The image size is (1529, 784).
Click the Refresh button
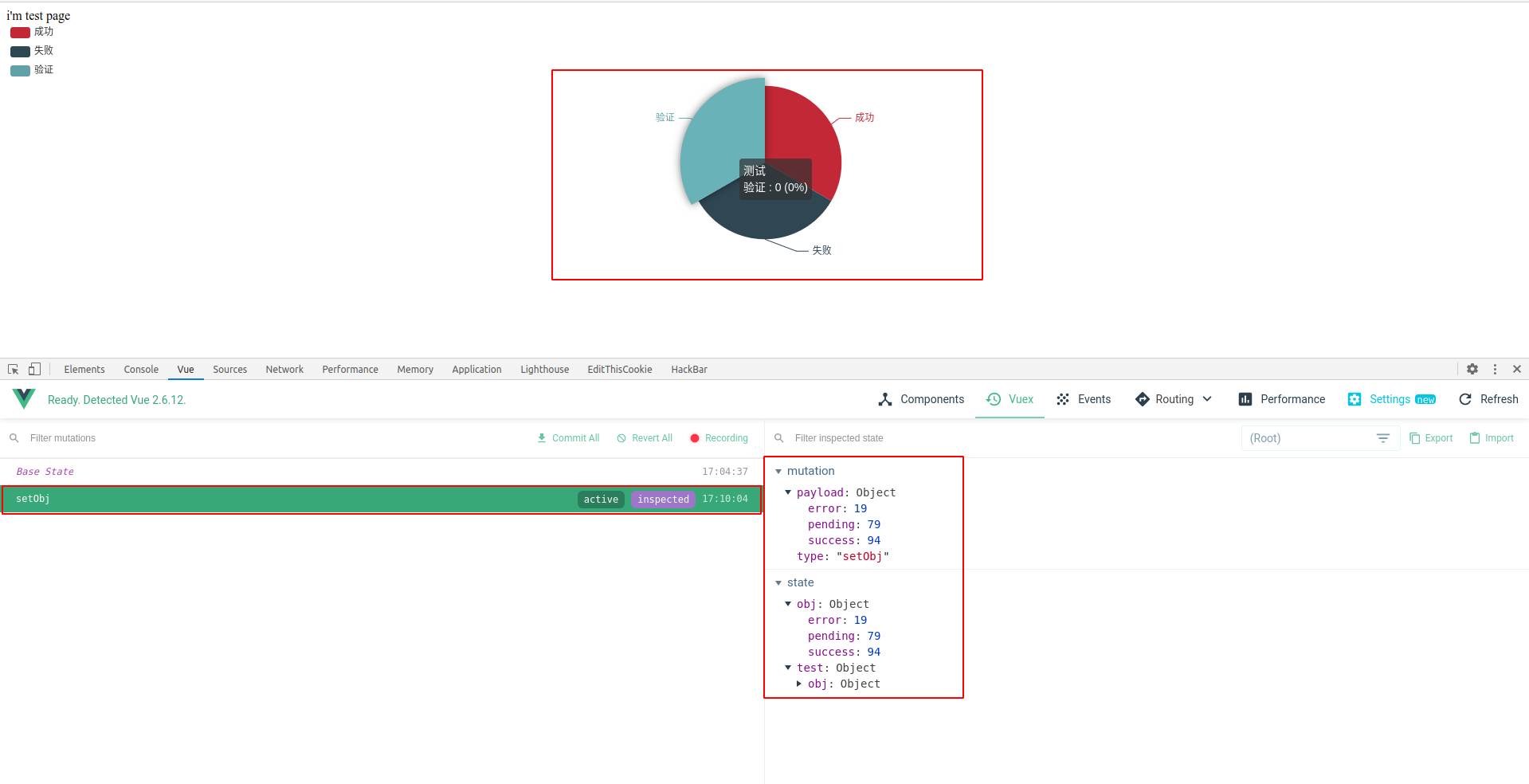(1488, 399)
